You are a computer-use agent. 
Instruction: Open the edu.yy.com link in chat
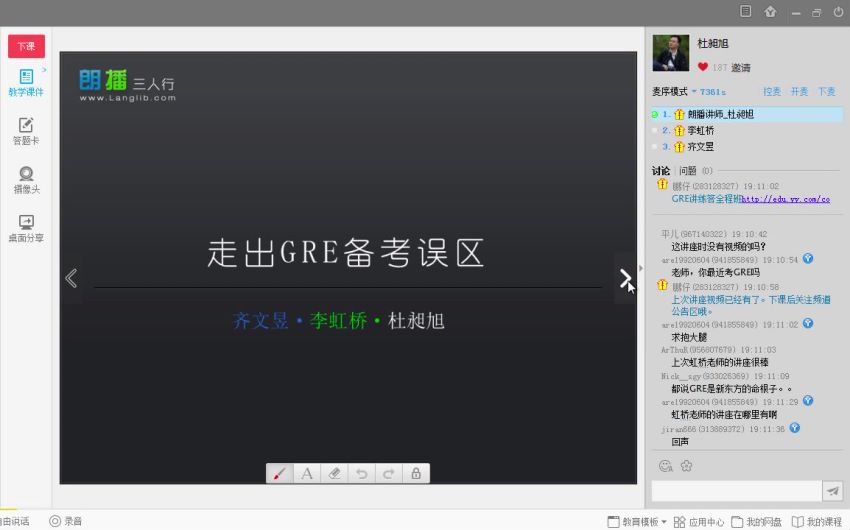tap(785, 199)
